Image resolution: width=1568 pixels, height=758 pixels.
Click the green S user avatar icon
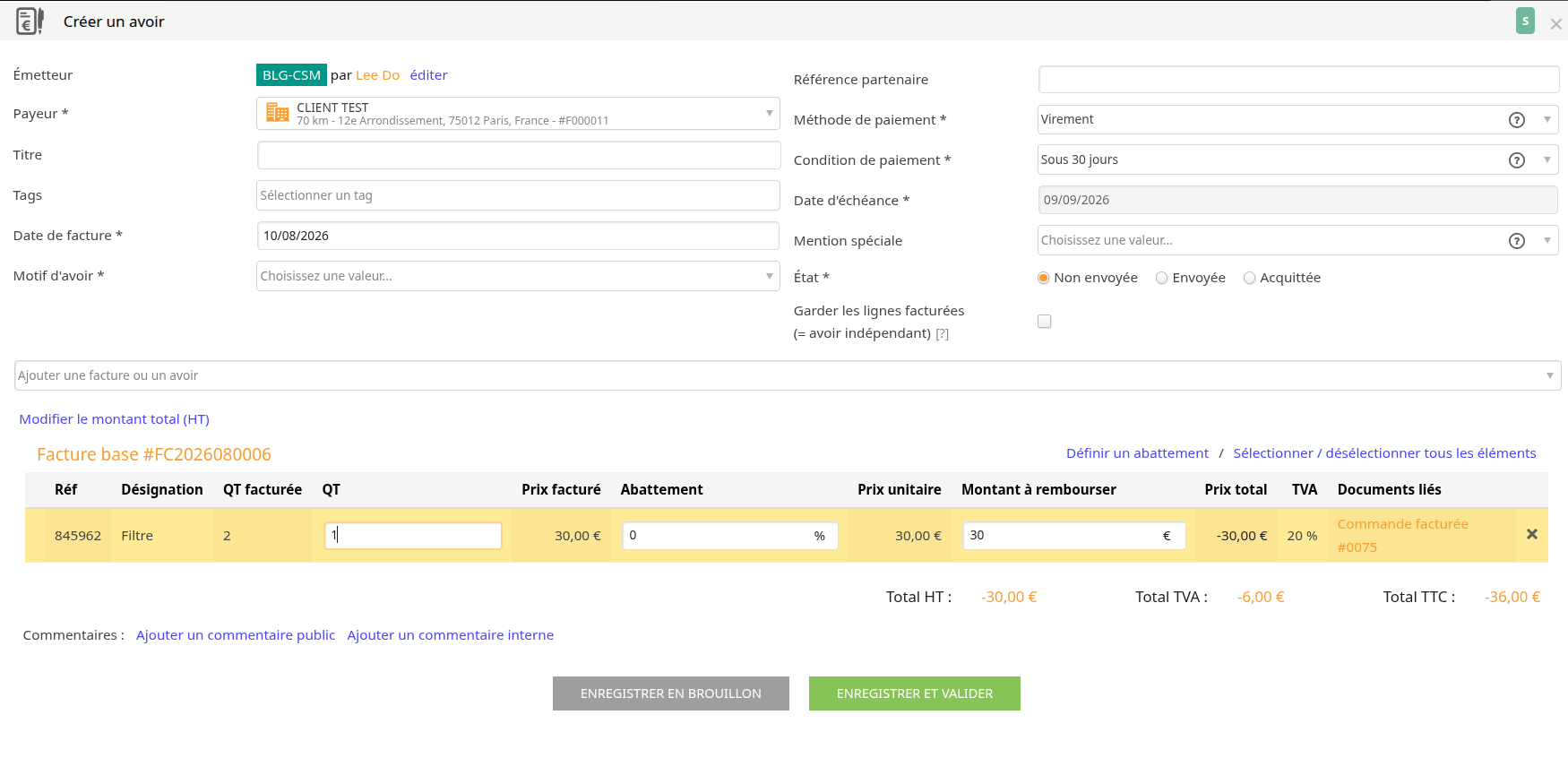pos(1525,21)
